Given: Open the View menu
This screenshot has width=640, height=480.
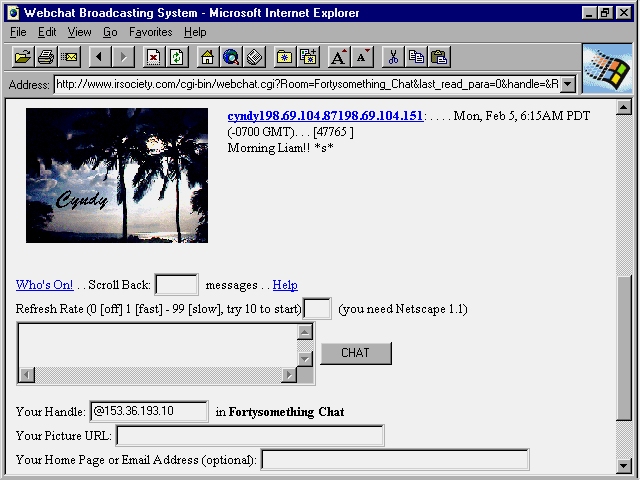Looking at the screenshot, I should [x=79, y=32].
